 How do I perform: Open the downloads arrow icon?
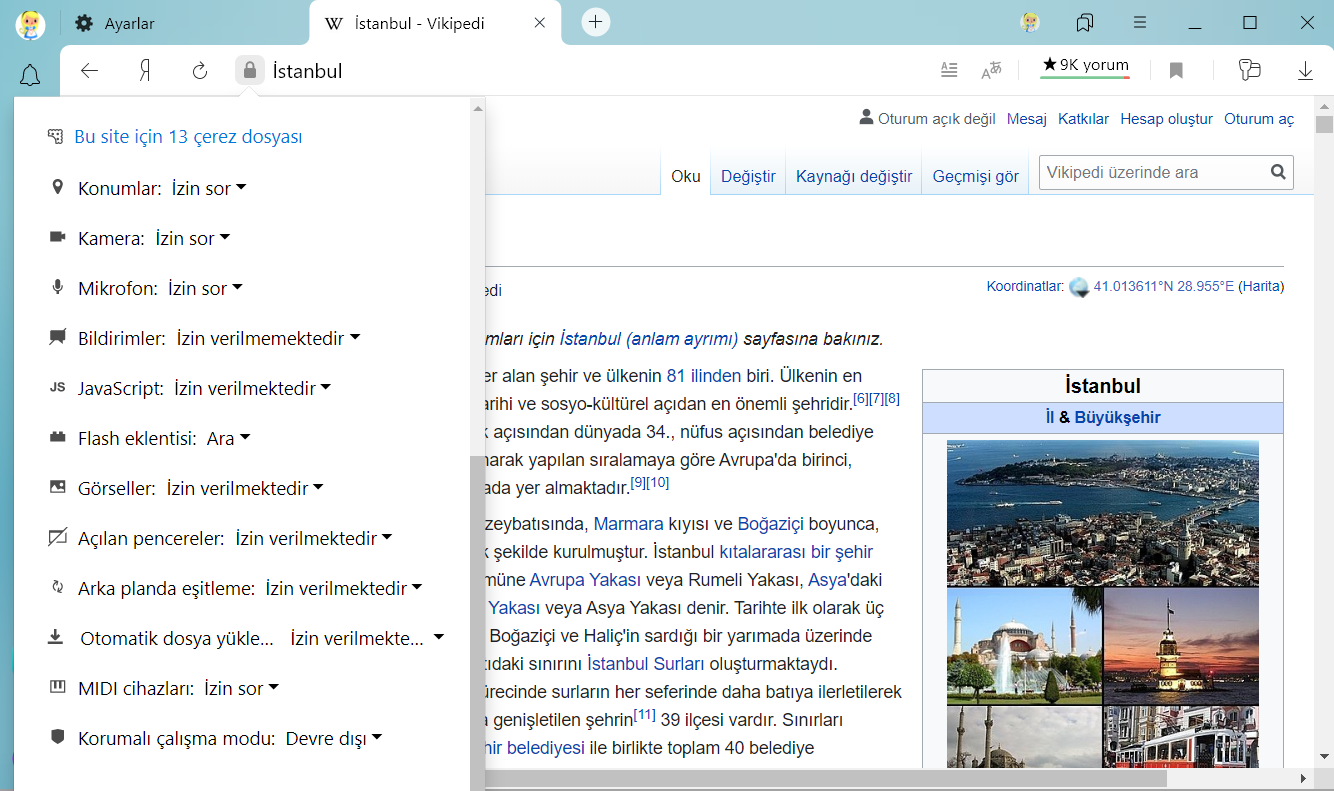tap(1305, 70)
